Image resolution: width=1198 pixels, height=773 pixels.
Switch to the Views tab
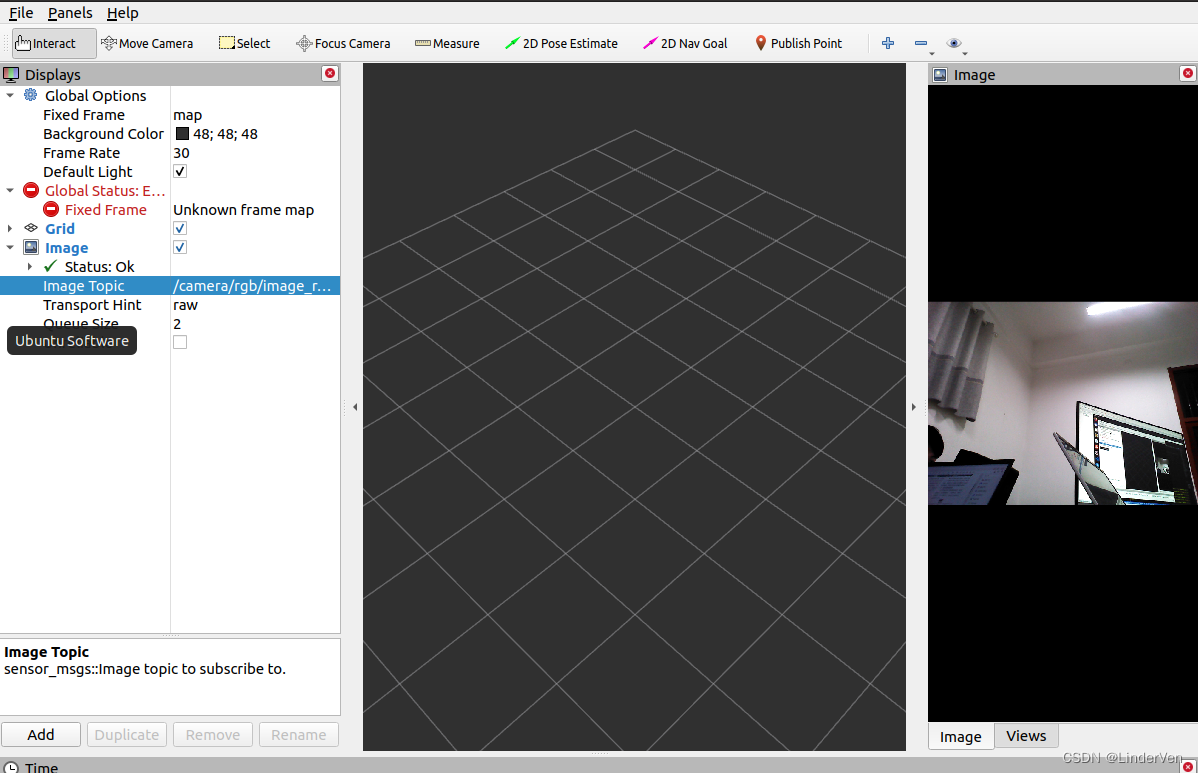(x=1025, y=736)
